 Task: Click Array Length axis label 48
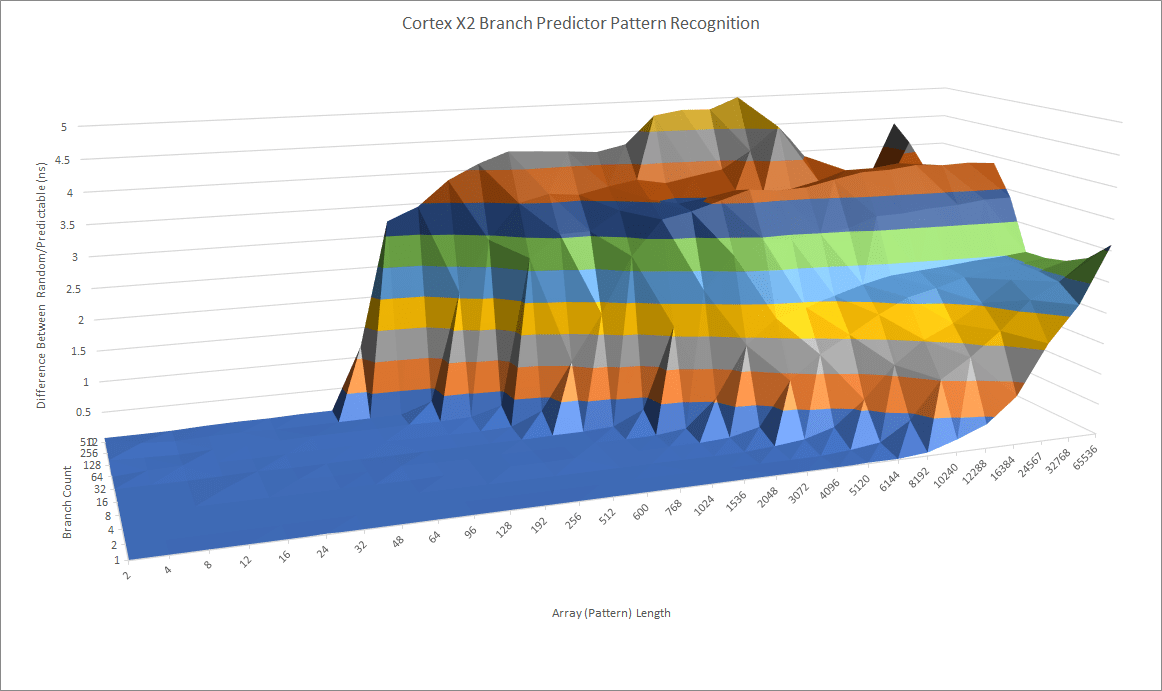coord(398,541)
